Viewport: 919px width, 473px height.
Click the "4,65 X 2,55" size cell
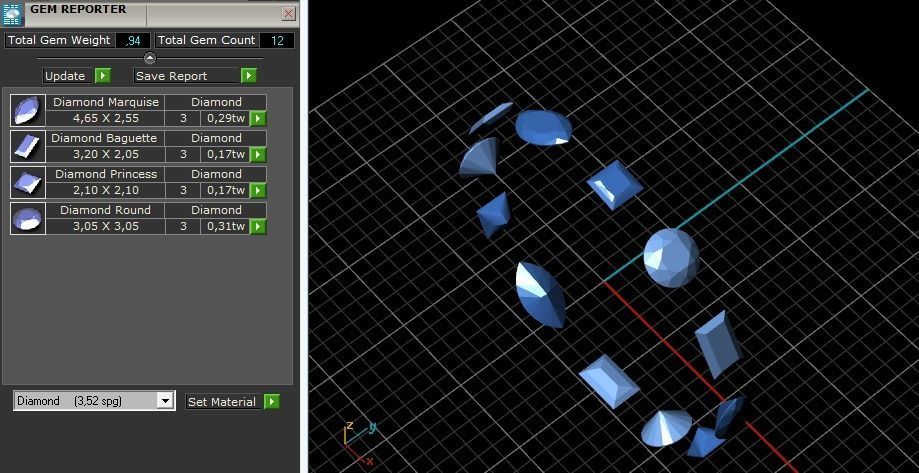(105, 118)
